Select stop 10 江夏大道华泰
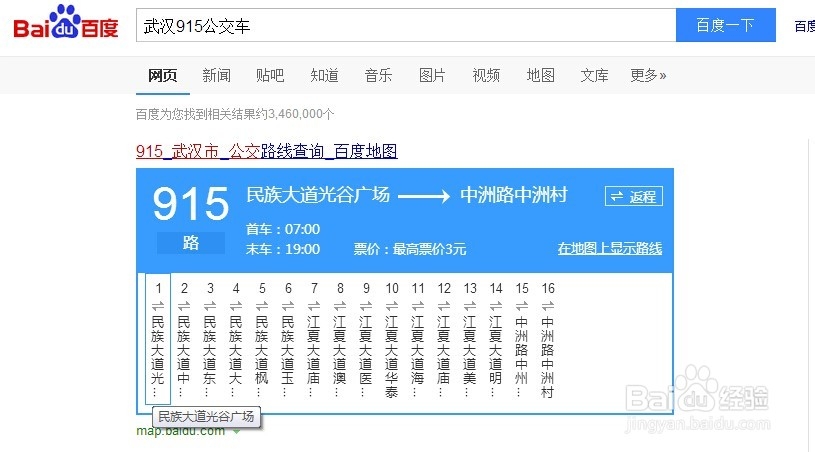The width and height of the screenshot is (815, 452). [x=392, y=339]
